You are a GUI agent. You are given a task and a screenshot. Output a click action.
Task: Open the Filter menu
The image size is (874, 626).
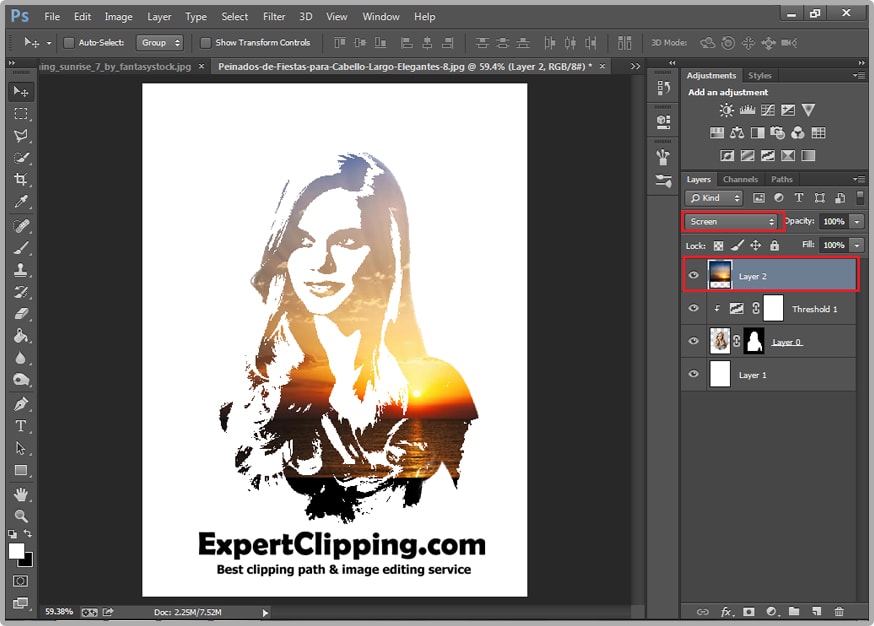pos(274,17)
